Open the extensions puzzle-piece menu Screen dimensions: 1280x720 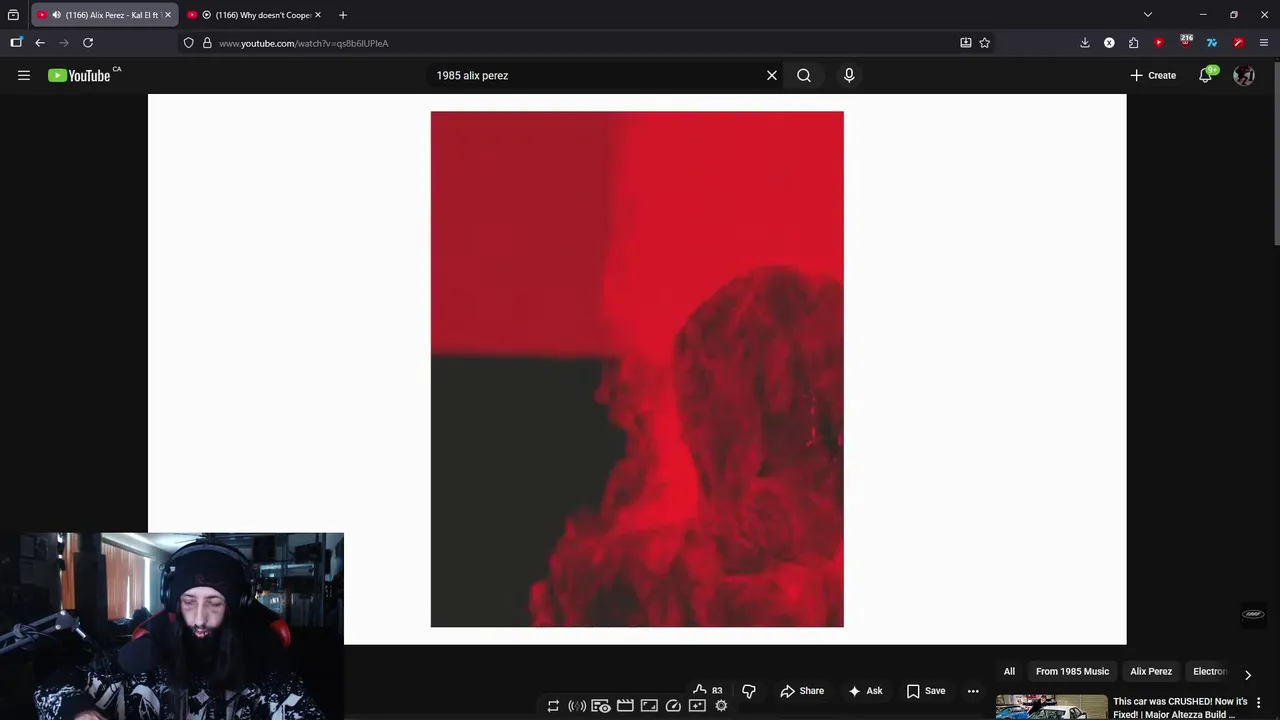1133,43
